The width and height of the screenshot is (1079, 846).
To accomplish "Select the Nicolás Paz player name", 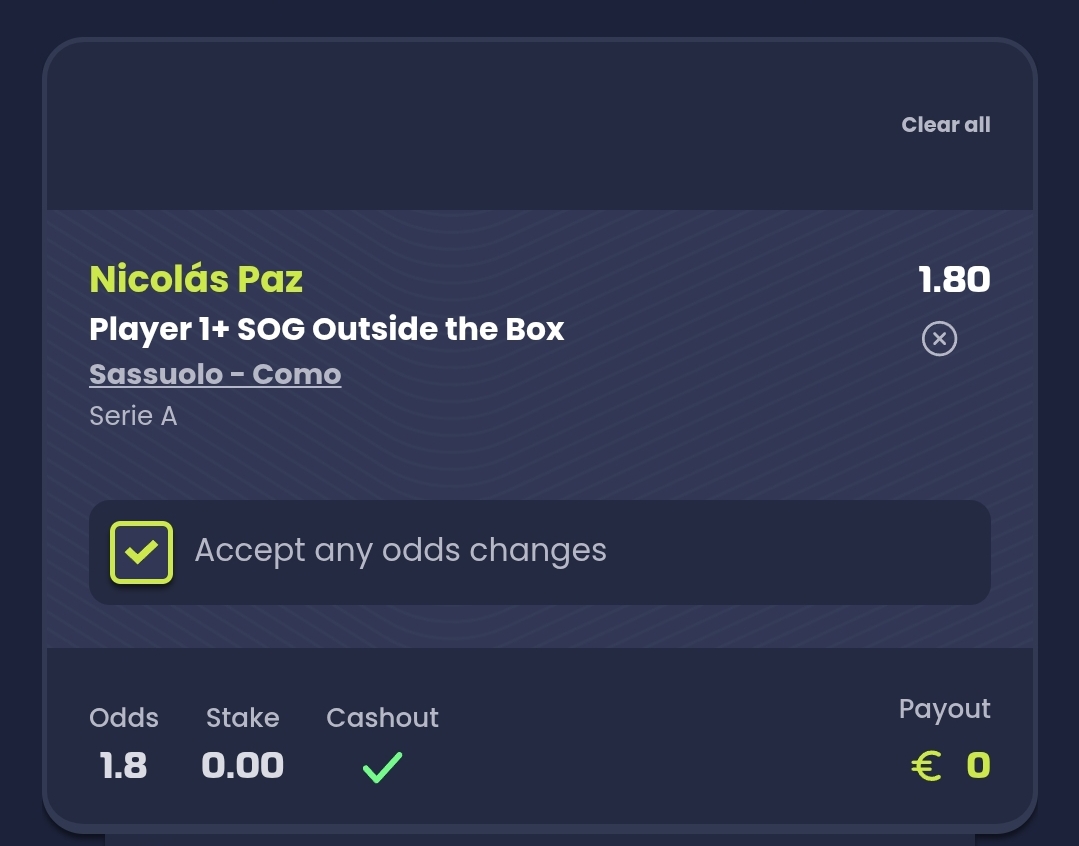I will click(196, 279).
